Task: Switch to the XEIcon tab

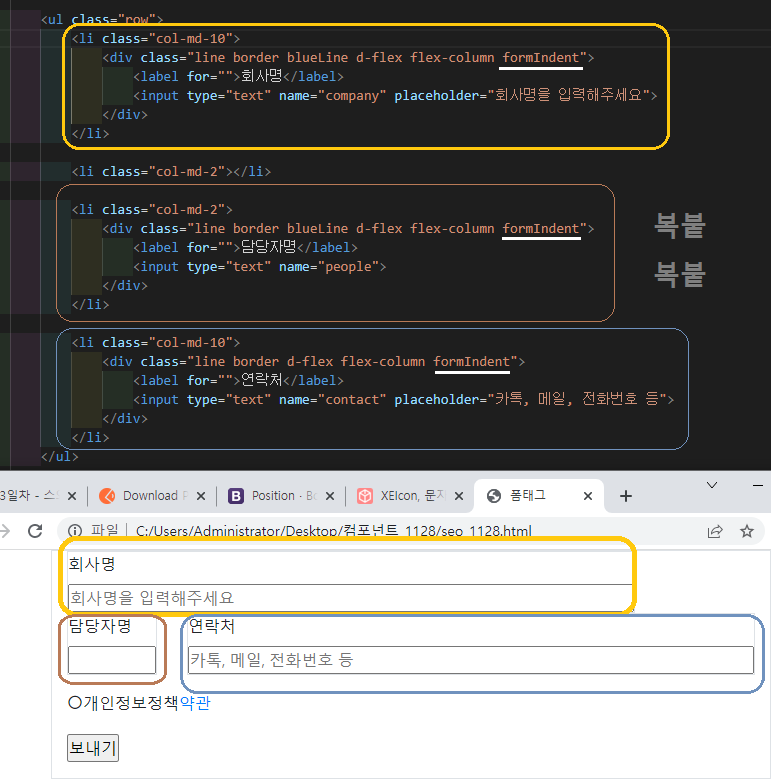Action: pos(410,496)
